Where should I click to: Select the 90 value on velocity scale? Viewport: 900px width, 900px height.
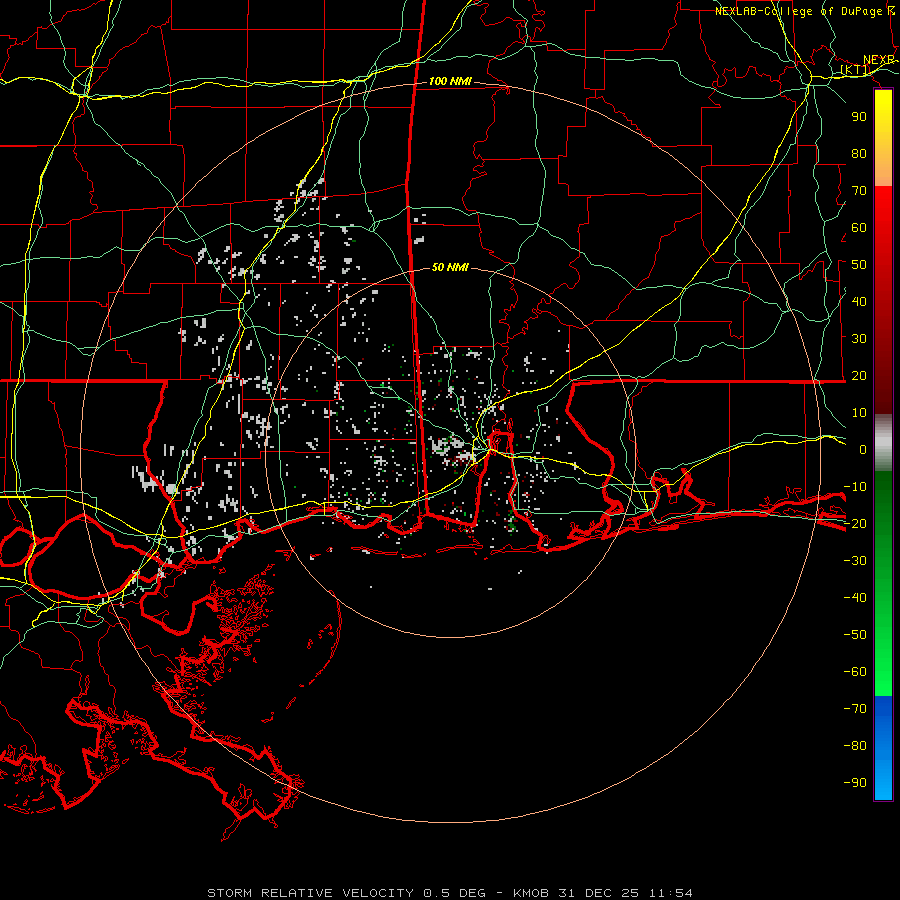pos(859,117)
